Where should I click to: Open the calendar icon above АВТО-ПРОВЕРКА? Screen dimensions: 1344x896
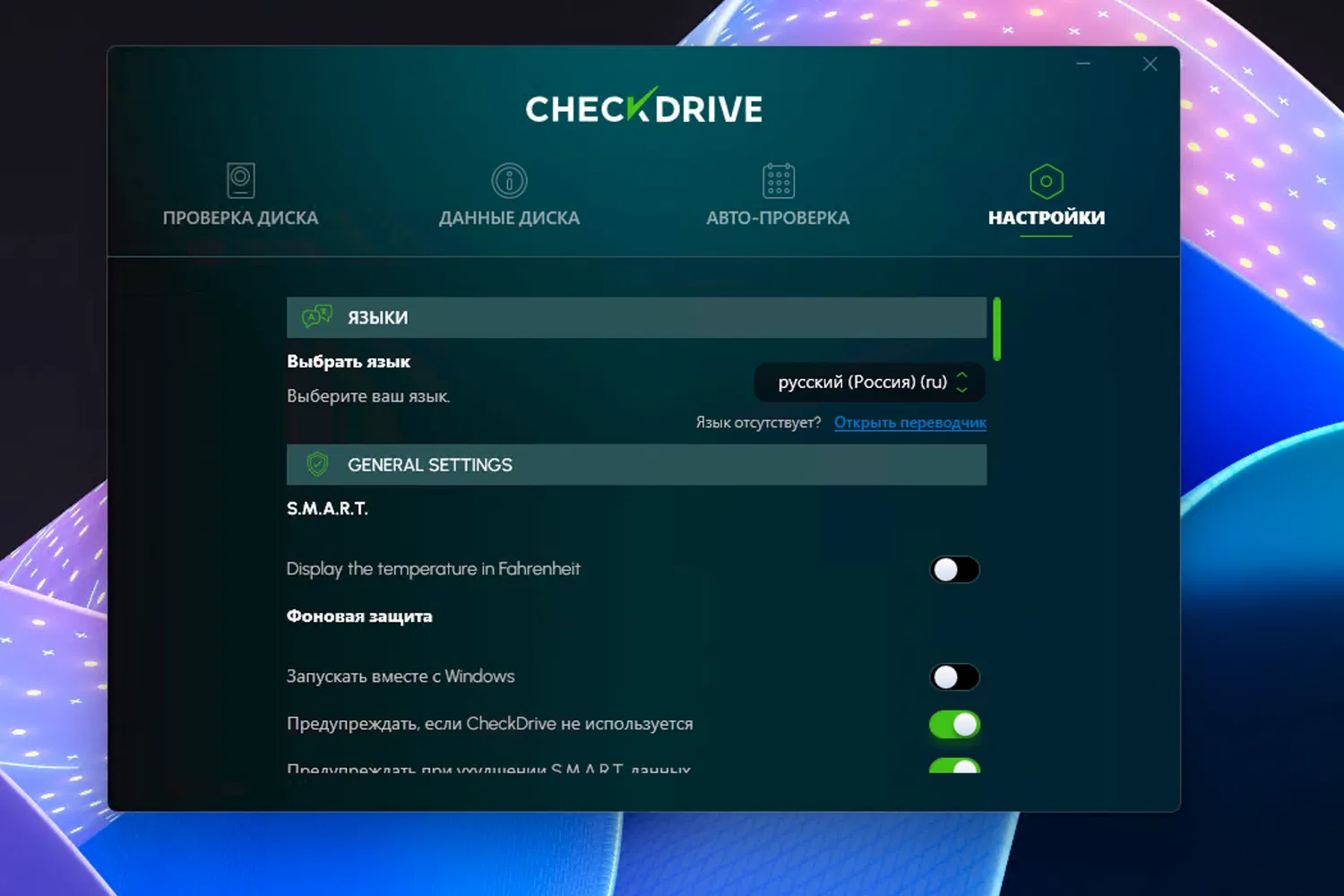pos(778,180)
